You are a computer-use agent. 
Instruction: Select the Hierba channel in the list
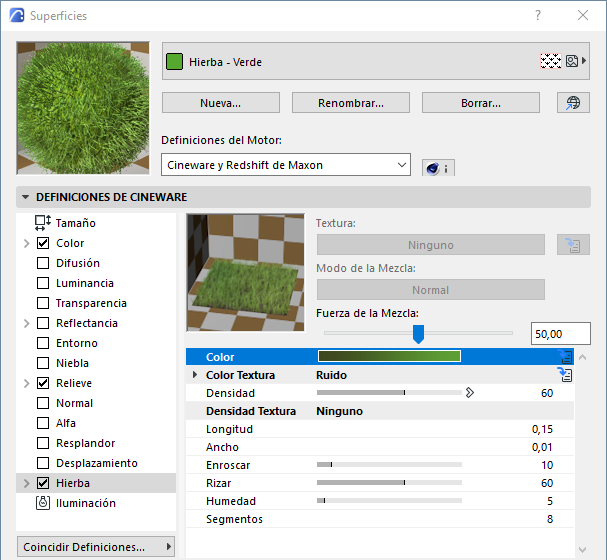(x=72, y=483)
